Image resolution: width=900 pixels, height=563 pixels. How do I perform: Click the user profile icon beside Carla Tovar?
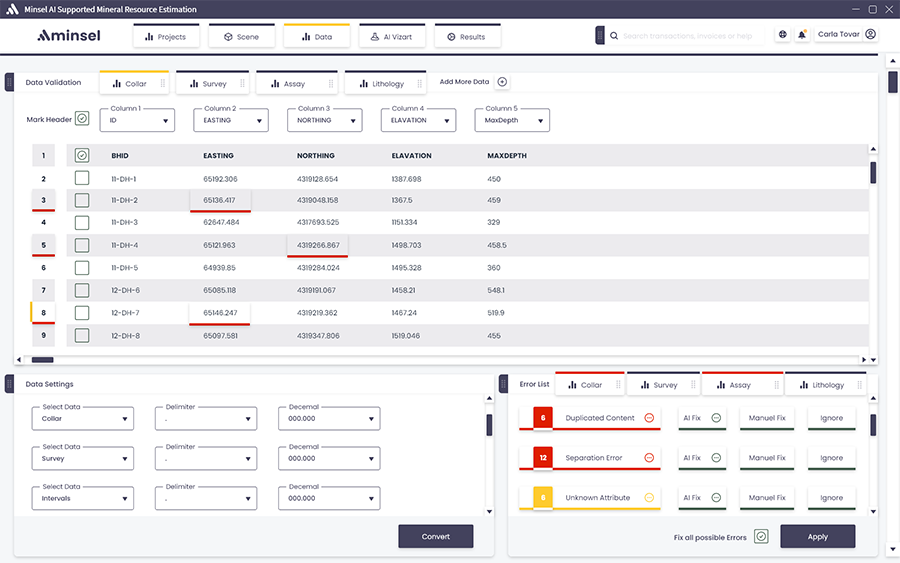click(870, 35)
